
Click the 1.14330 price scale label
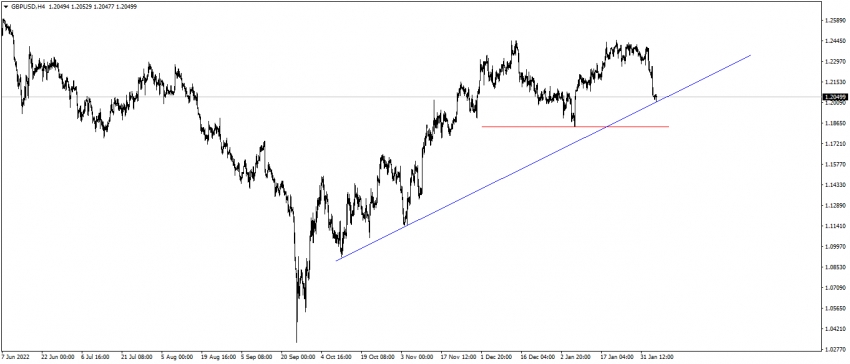(x=834, y=185)
